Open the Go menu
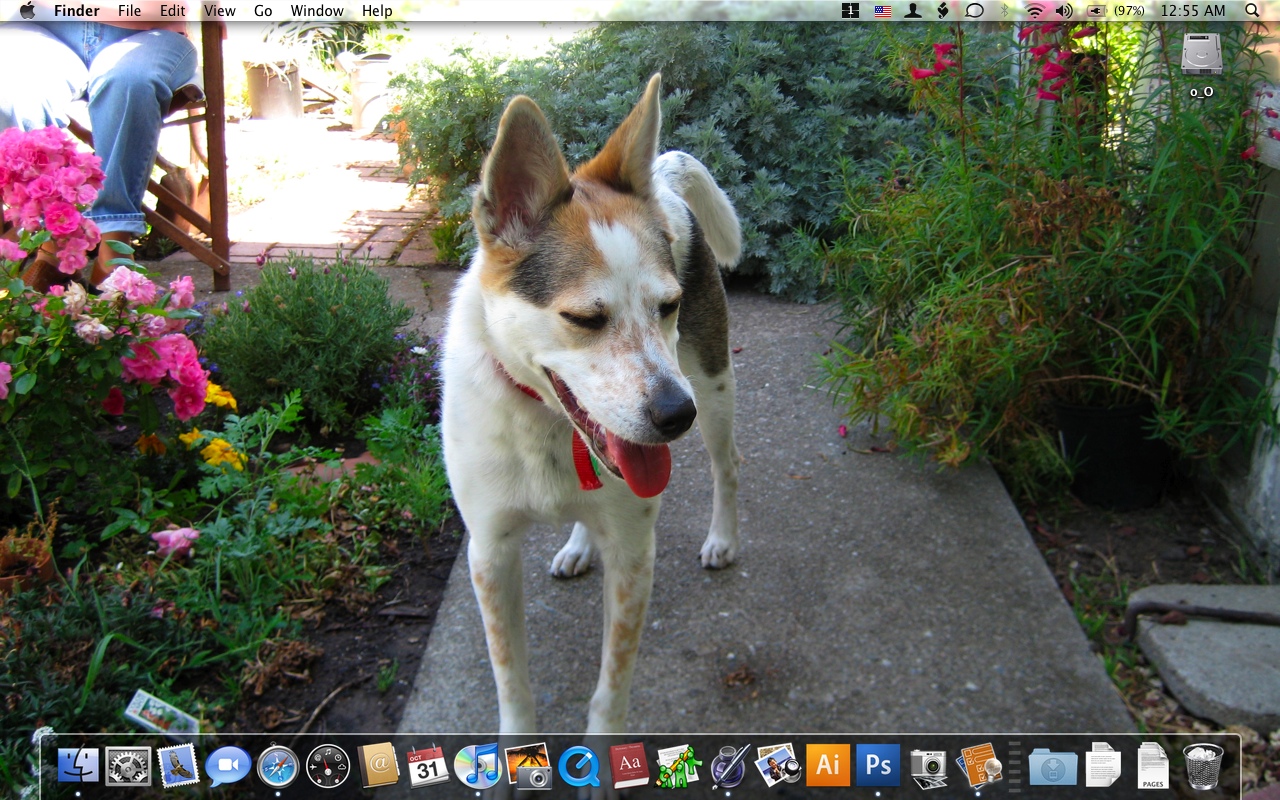Screen dimensions: 1280x800 click(x=263, y=10)
